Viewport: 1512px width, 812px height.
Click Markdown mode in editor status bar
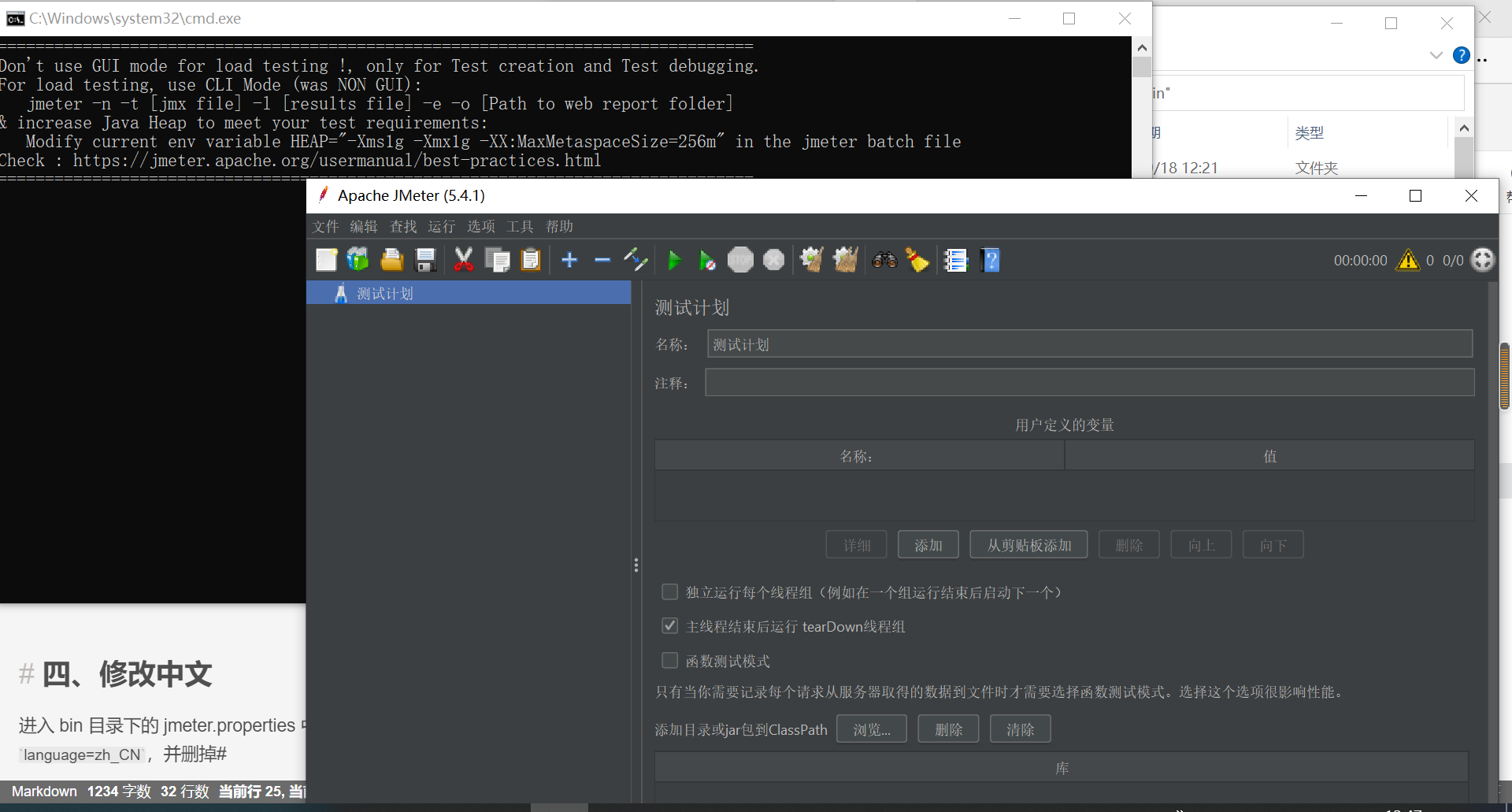click(x=44, y=792)
